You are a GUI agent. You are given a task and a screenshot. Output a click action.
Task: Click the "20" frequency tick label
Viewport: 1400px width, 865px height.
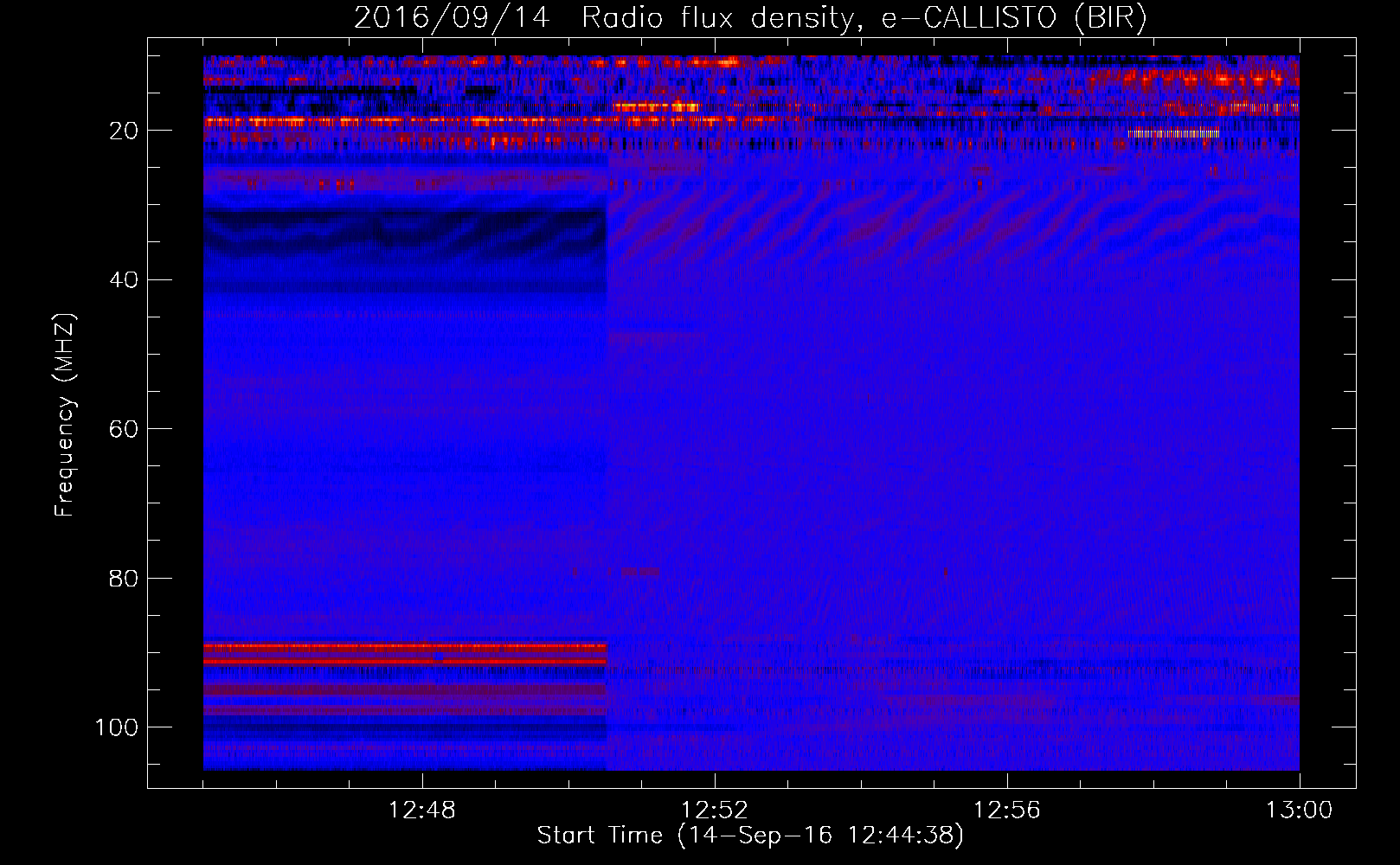tap(124, 131)
